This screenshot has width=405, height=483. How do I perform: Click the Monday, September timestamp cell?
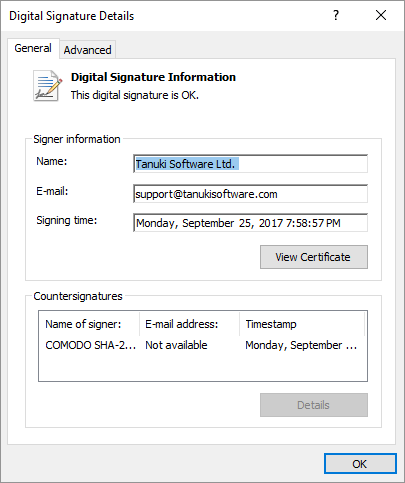(301, 345)
